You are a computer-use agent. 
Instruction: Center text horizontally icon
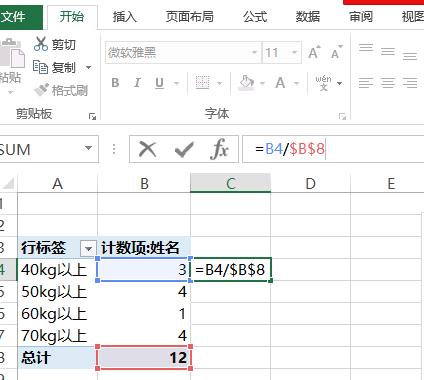point(388,83)
